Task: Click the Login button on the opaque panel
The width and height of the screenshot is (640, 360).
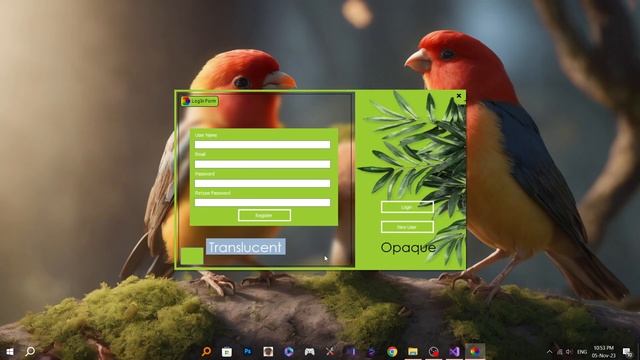Action: click(x=407, y=207)
